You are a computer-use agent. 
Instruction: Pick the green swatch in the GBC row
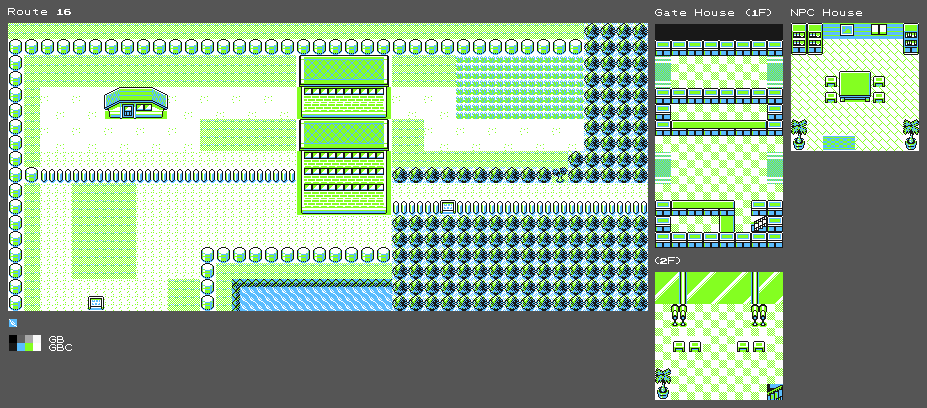29,347
